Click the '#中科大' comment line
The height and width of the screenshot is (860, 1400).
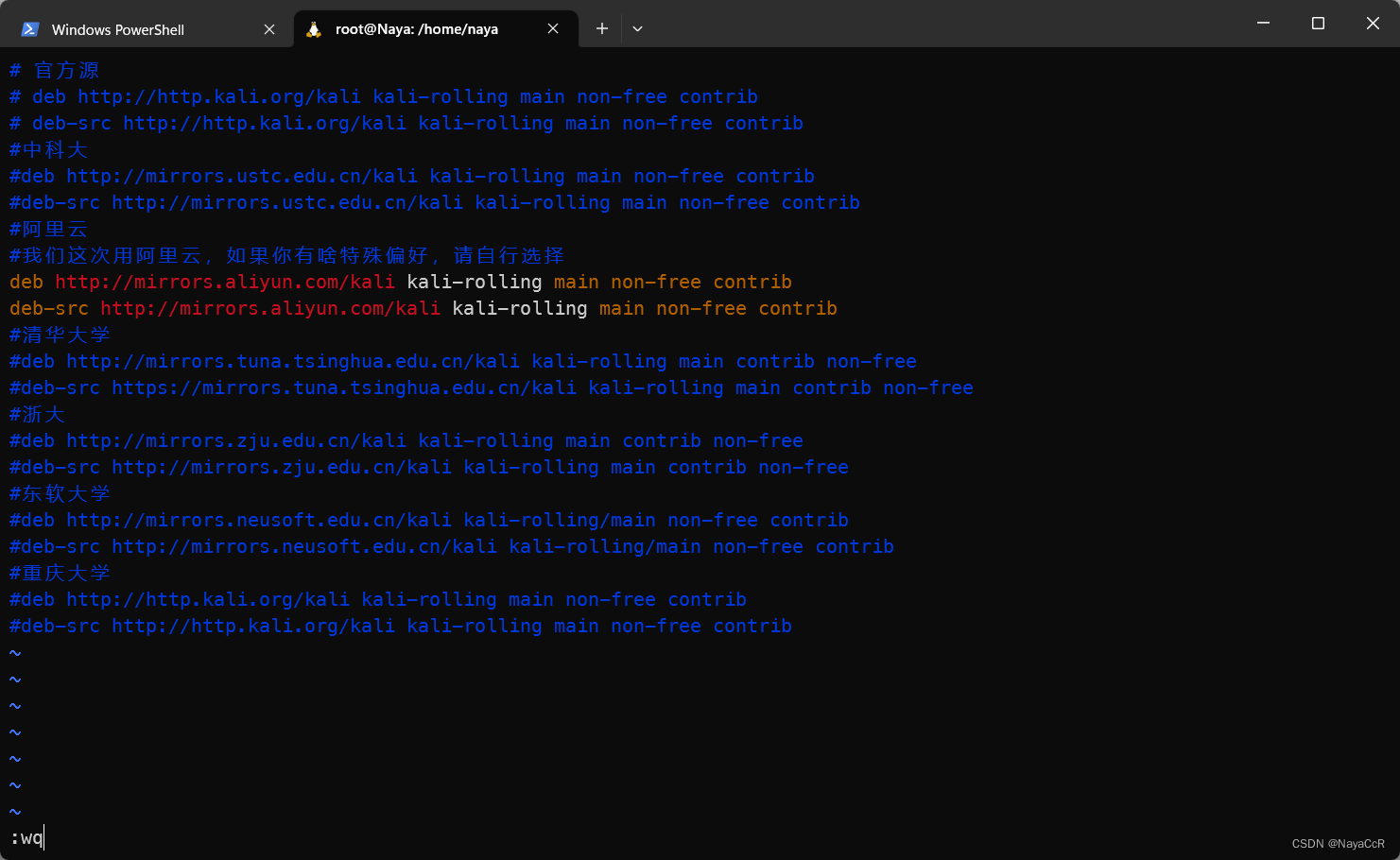(48, 149)
